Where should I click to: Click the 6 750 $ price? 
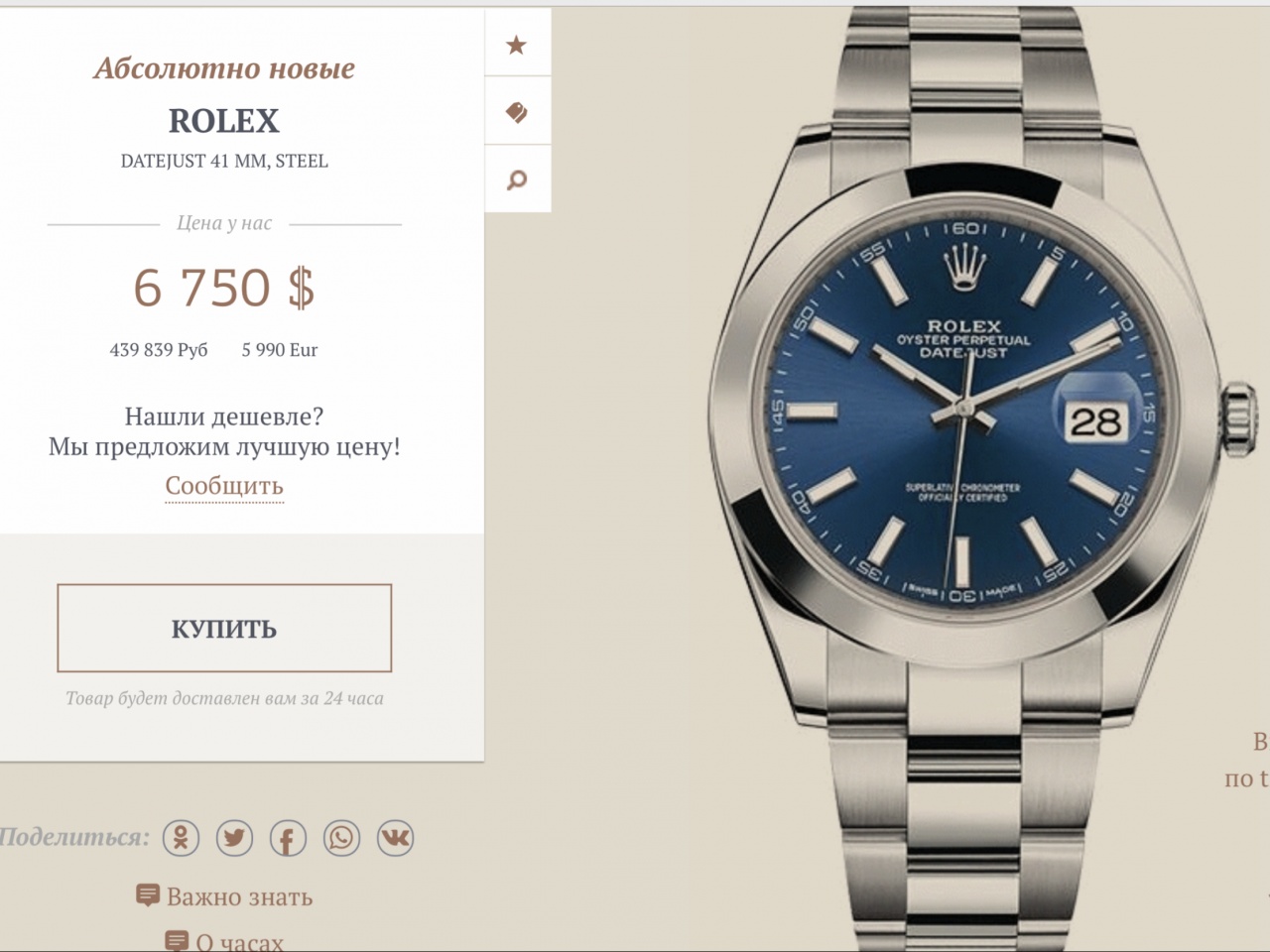click(x=224, y=288)
